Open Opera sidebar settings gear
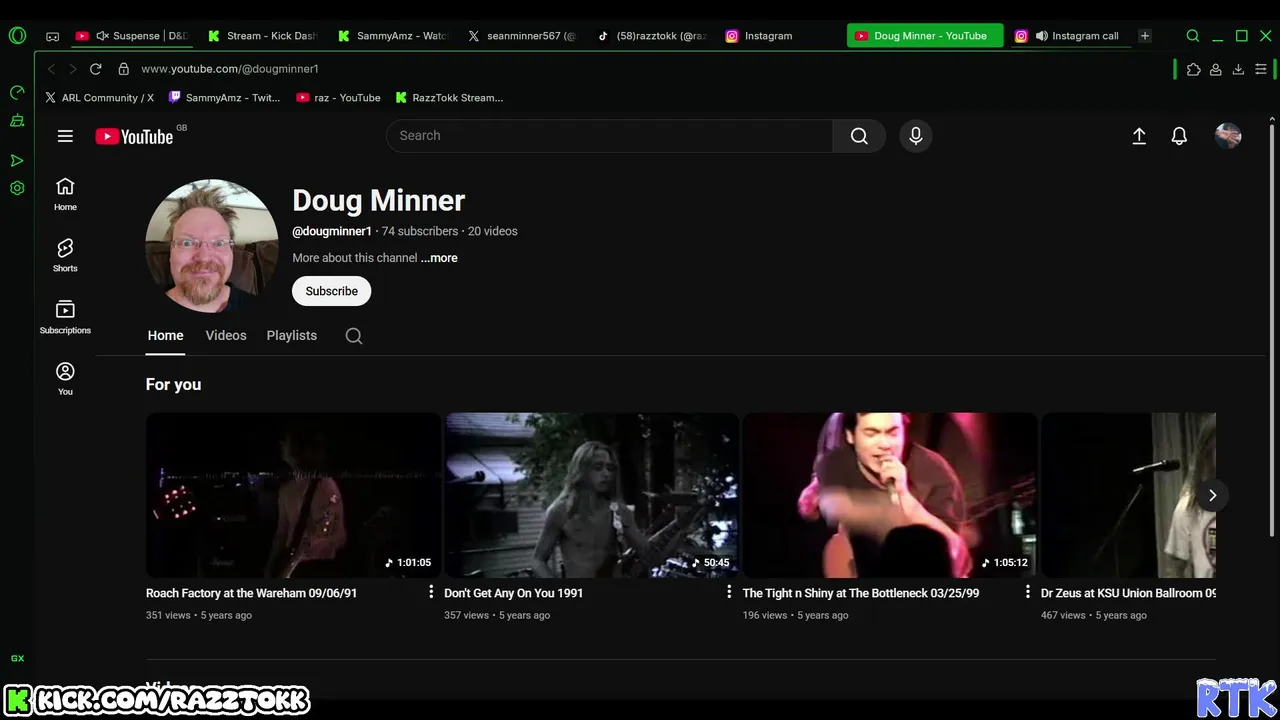This screenshot has height=720, width=1280. coord(17,188)
